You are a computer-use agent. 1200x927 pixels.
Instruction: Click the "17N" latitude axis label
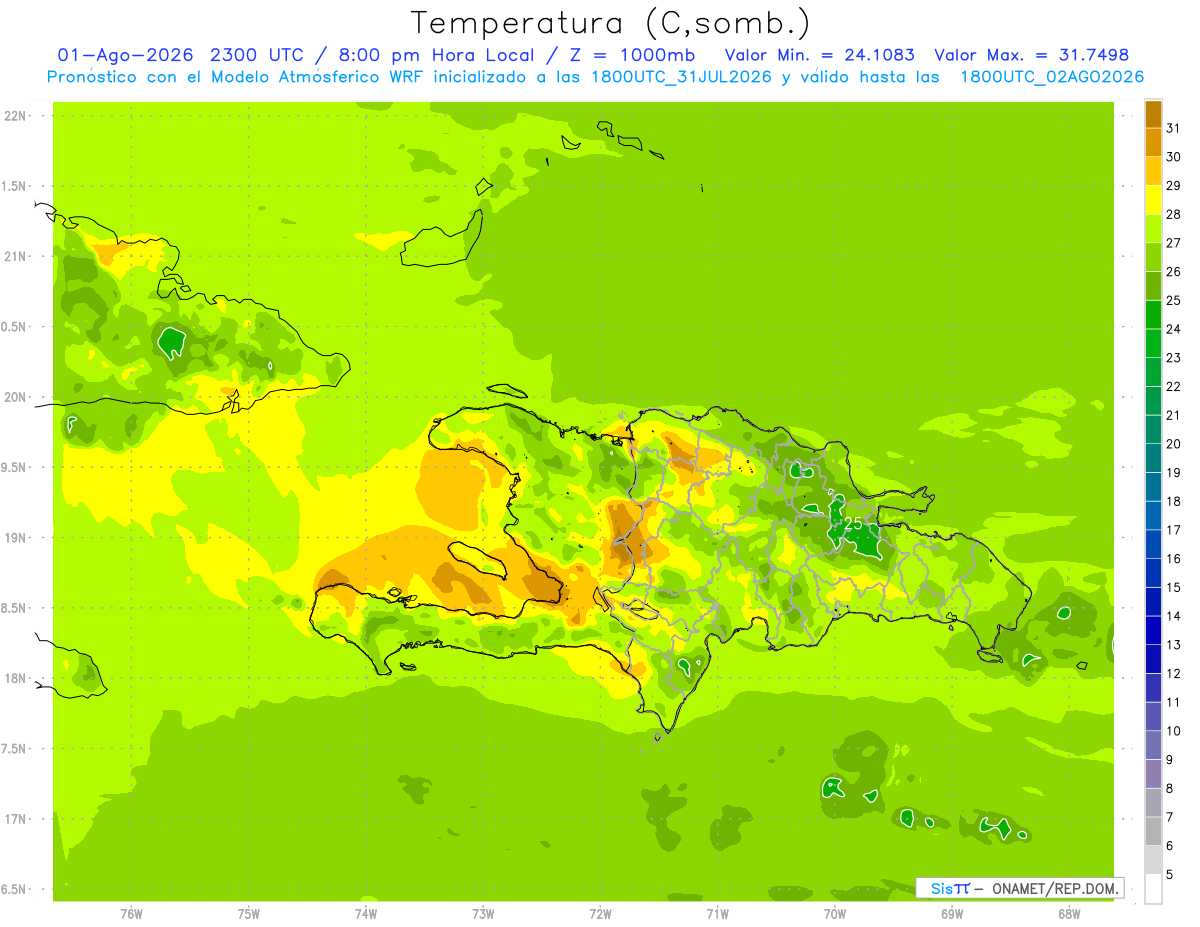click(16, 819)
